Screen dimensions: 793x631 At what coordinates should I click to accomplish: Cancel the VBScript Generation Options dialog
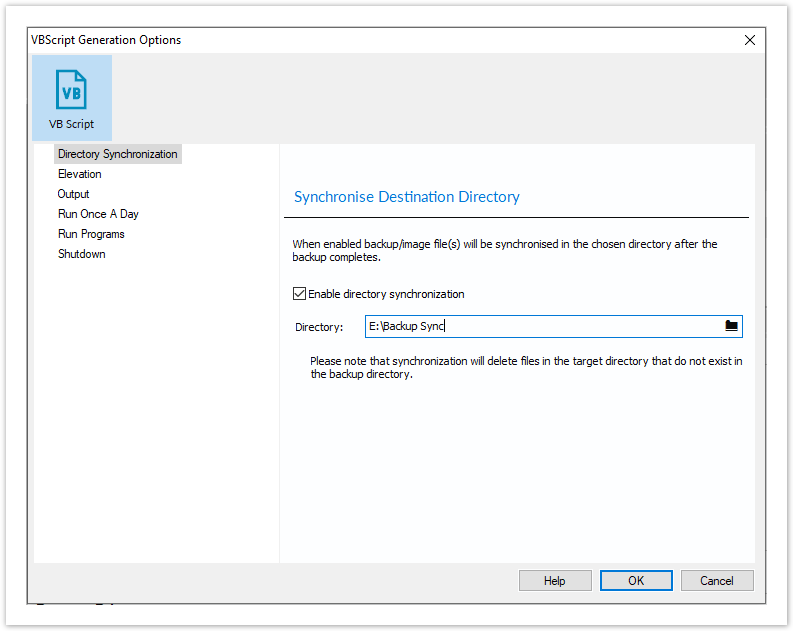coord(717,580)
